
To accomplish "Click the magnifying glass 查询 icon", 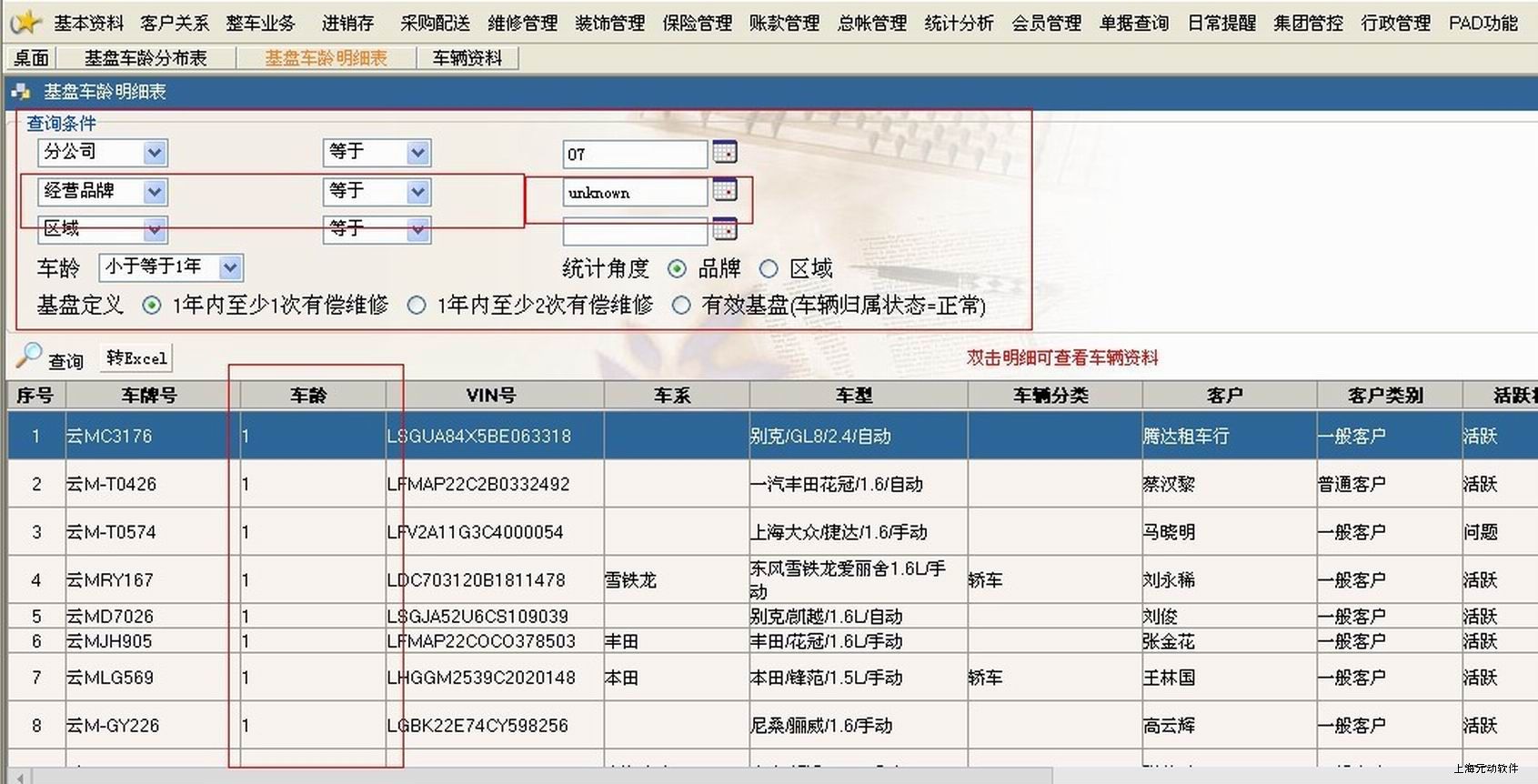I will coord(30,355).
